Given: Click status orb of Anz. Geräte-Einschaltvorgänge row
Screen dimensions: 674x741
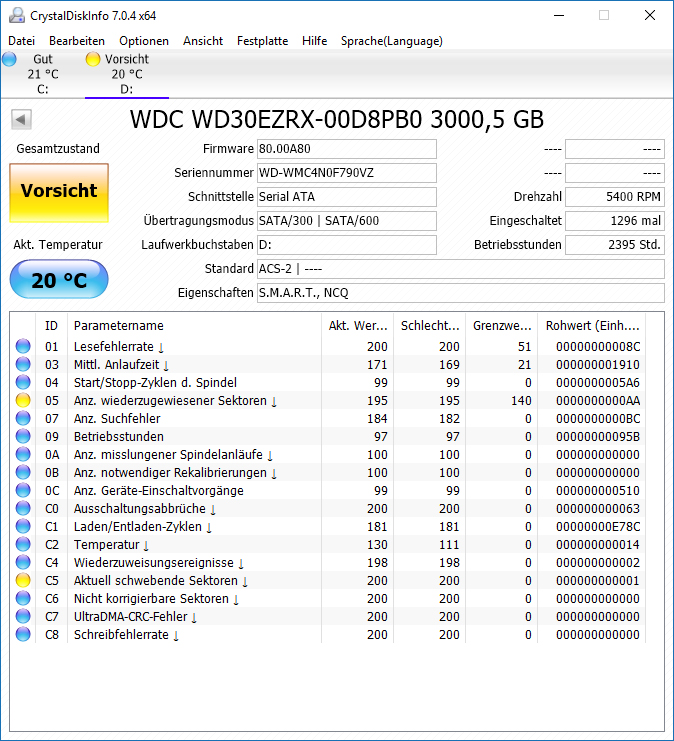Looking at the screenshot, I should point(23,490).
